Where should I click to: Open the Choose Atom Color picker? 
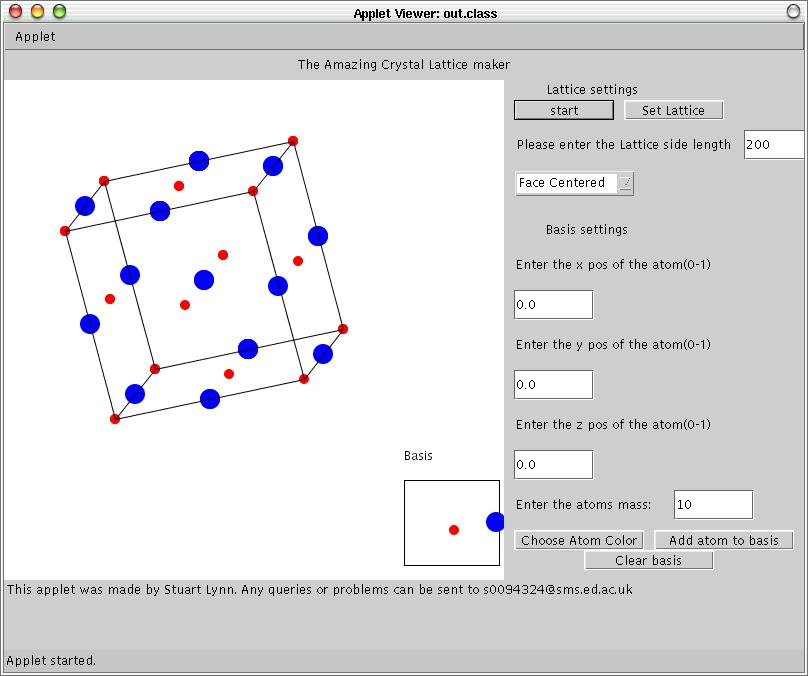(579, 540)
